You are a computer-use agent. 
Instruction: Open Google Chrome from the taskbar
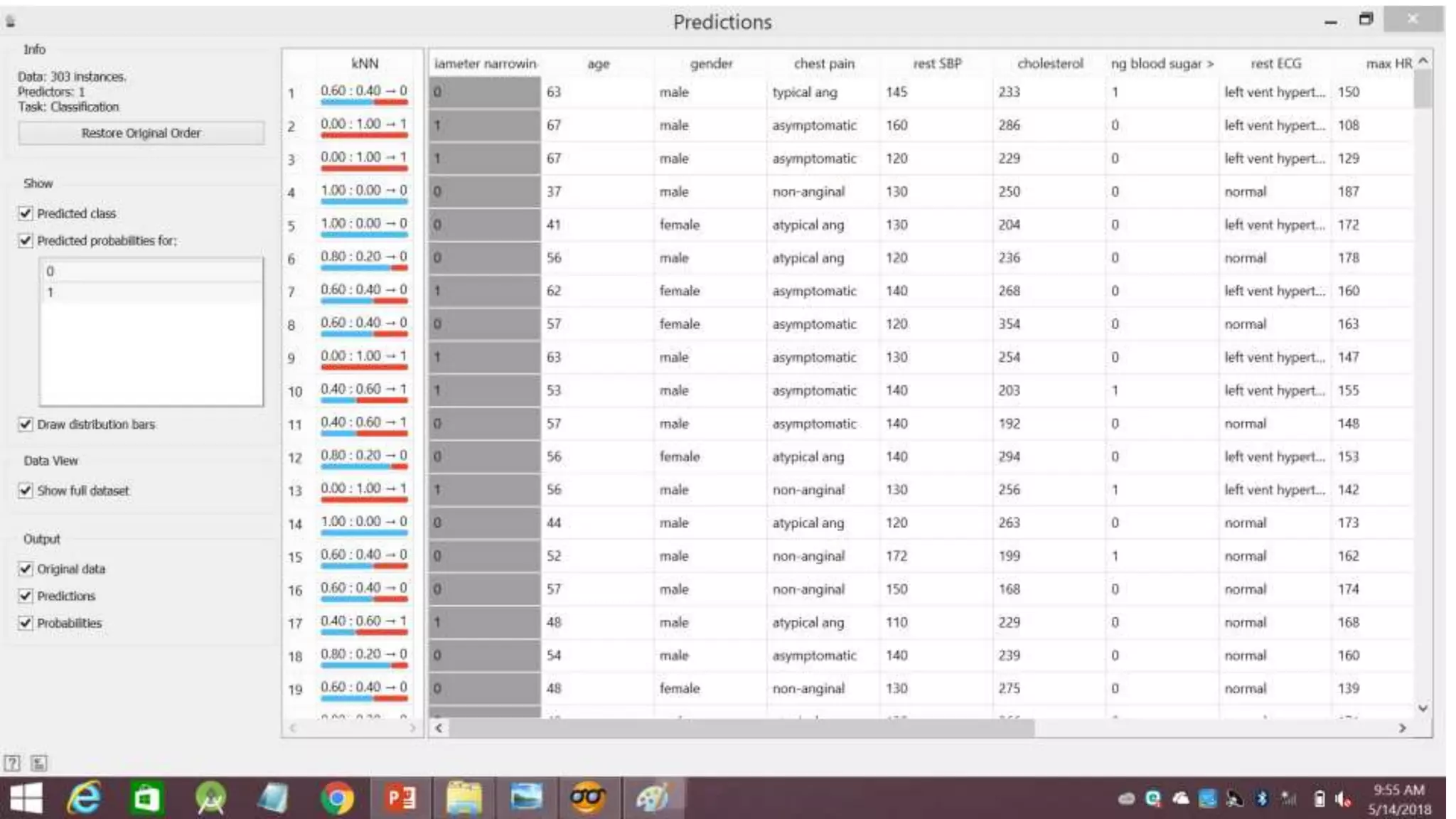(338, 798)
